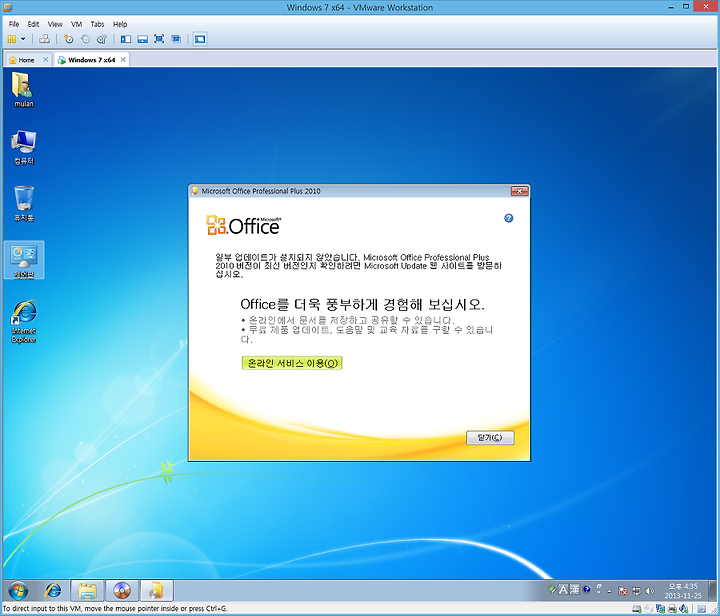The image size is (720, 616).
Task: Enter full screen mode icon
Action: [x=159, y=39]
